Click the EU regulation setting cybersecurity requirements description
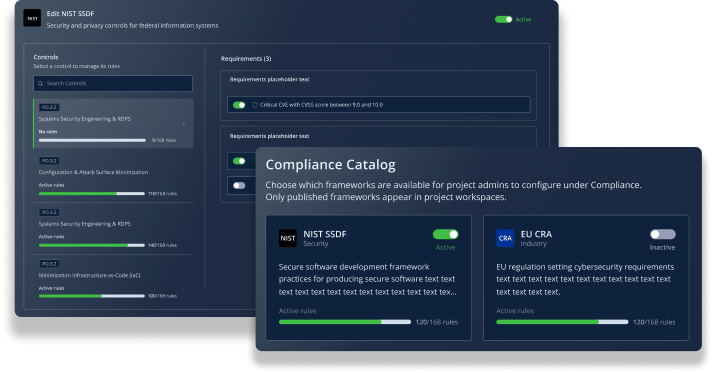Viewport: 713px width, 373px height. pos(585,279)
